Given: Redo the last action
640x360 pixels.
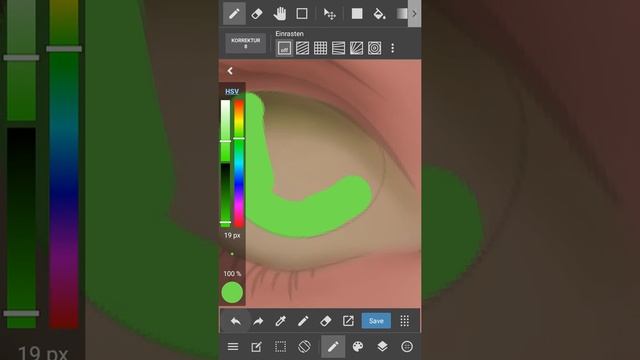Looking at the screenshot, I should point(258,321).
